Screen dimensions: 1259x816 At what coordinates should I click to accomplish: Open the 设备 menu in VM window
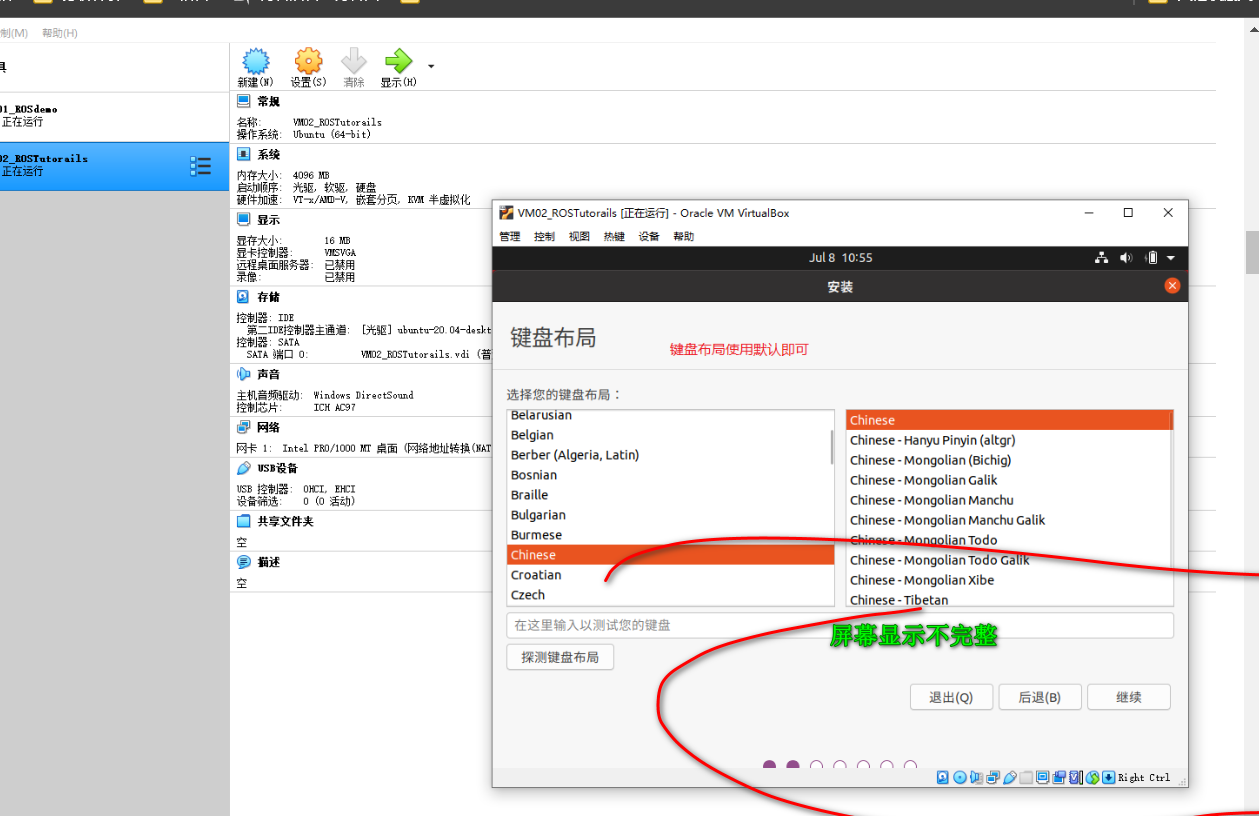(x=649, y=237)
